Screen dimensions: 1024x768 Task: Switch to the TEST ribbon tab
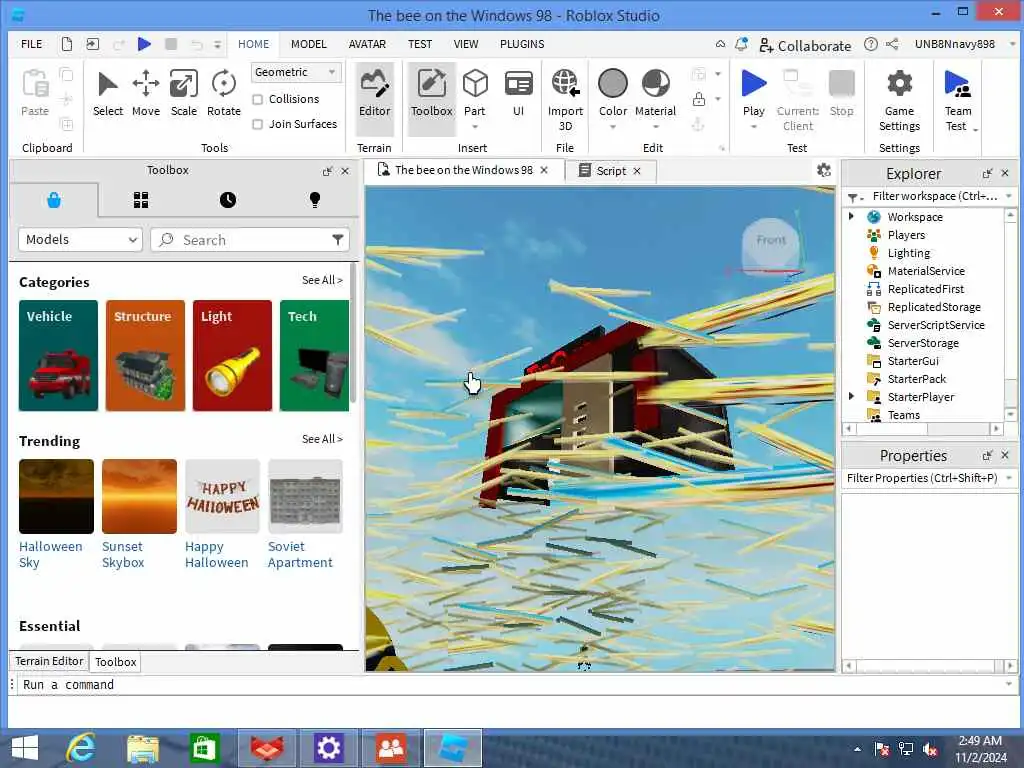click(420, 44)
